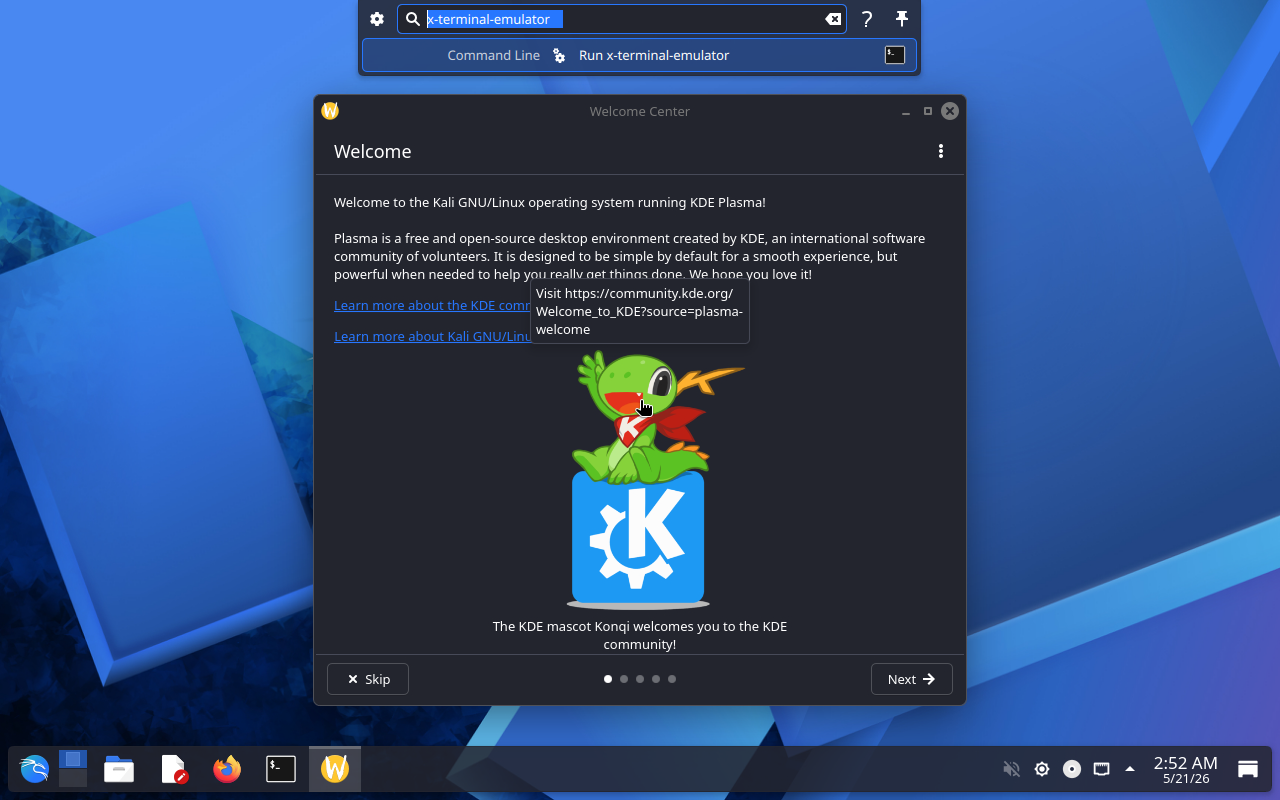Run x-terminal-emulator command result
This screenshot has width=1280, height=800.
tap(639, 55)
